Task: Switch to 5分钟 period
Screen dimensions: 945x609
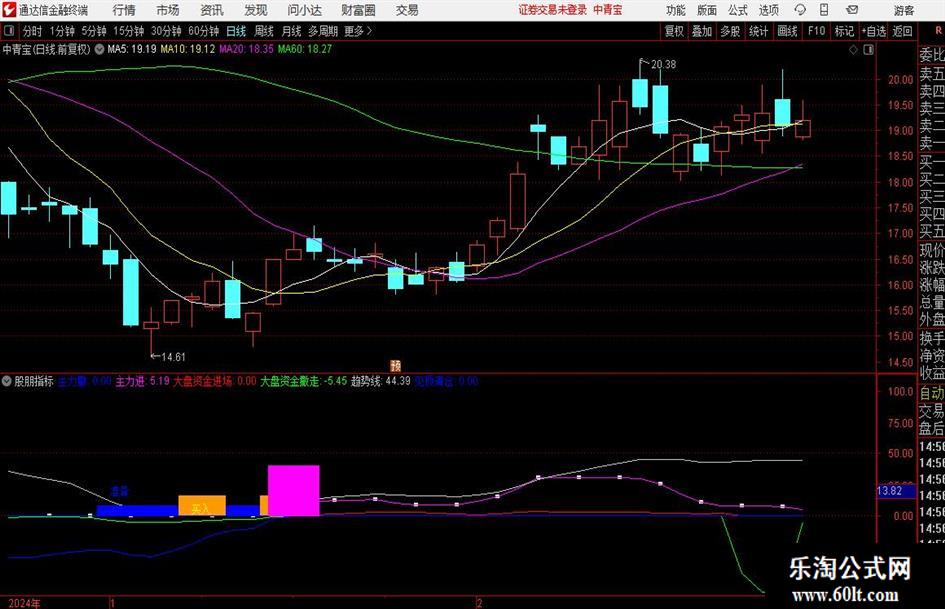Action: pos(94,31)
